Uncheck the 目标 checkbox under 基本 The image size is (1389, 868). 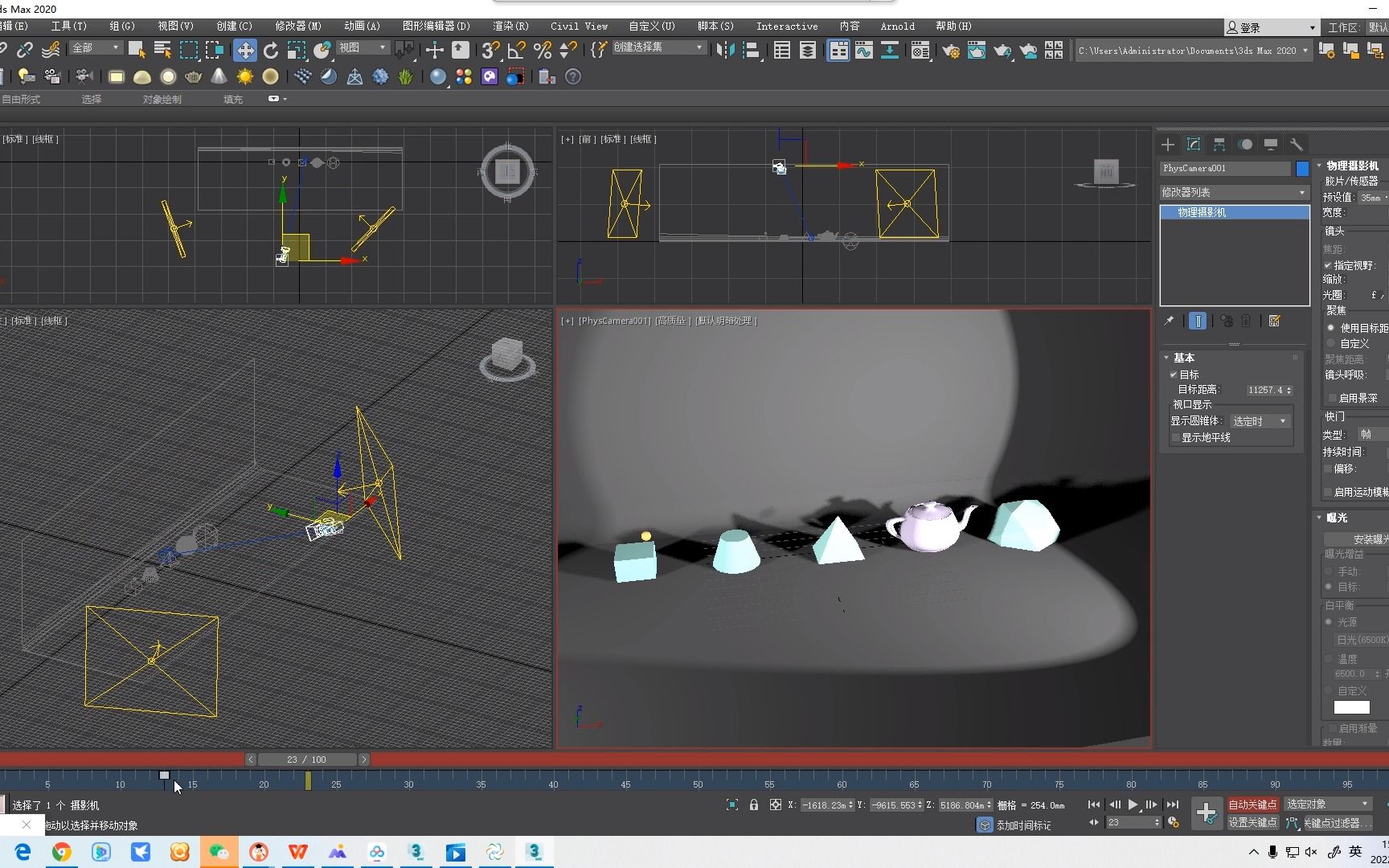point(1174,375)
